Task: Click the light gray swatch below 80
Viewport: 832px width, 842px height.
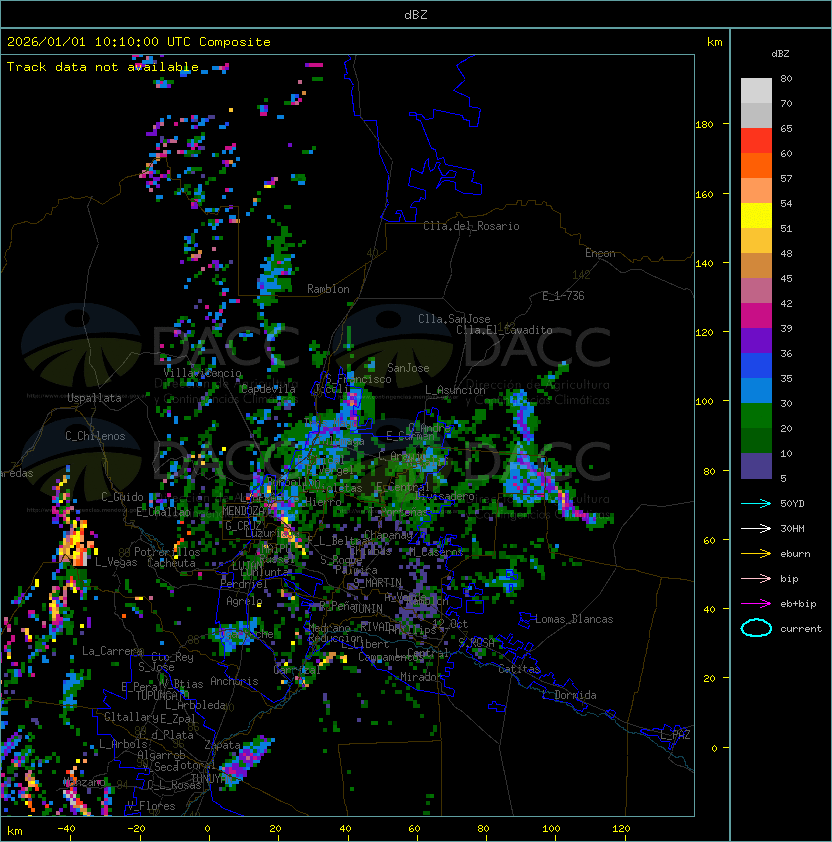Action: point(756,90)
